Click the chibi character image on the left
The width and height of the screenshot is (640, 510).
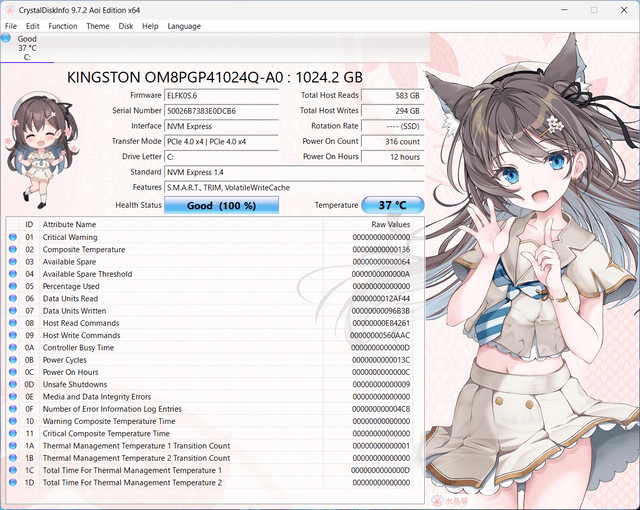click(40, 150)
